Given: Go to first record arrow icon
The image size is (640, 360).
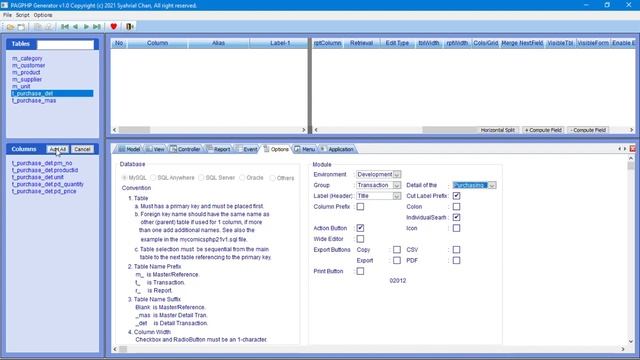Looking at the screenshot, I should [x=64, y=27].
